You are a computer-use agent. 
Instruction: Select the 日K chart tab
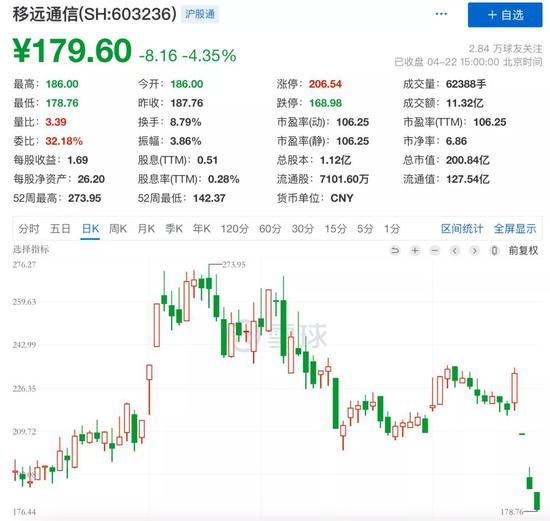coord(90,229)
